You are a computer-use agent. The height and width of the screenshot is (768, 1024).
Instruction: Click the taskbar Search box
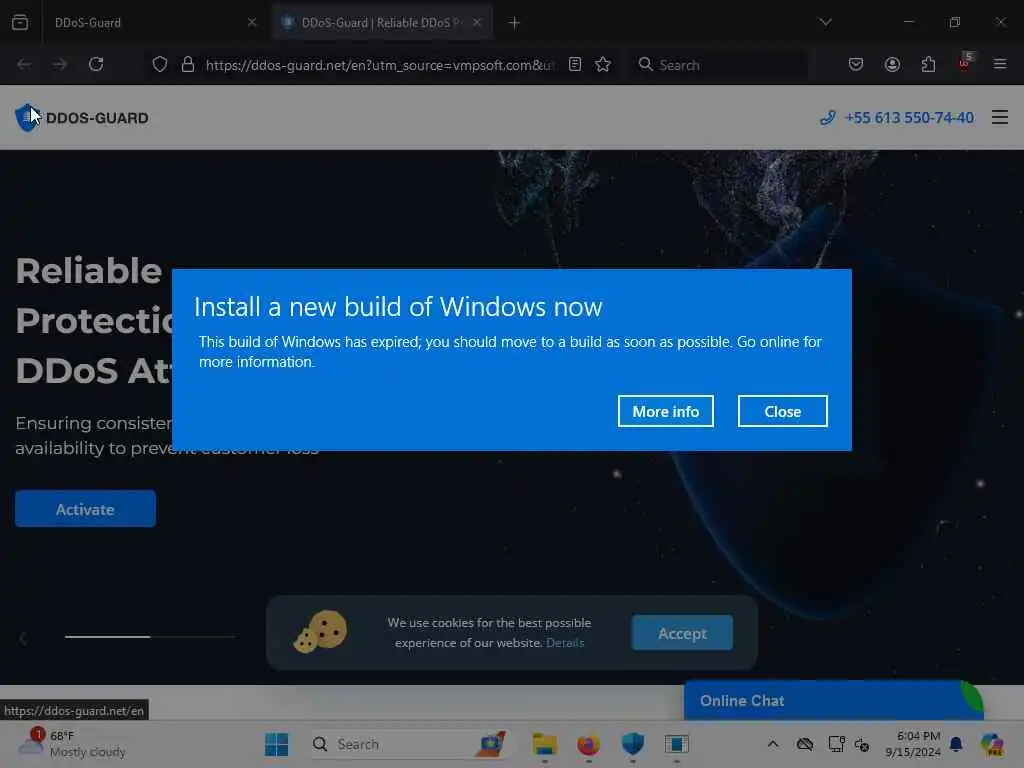tap(410, 744)
